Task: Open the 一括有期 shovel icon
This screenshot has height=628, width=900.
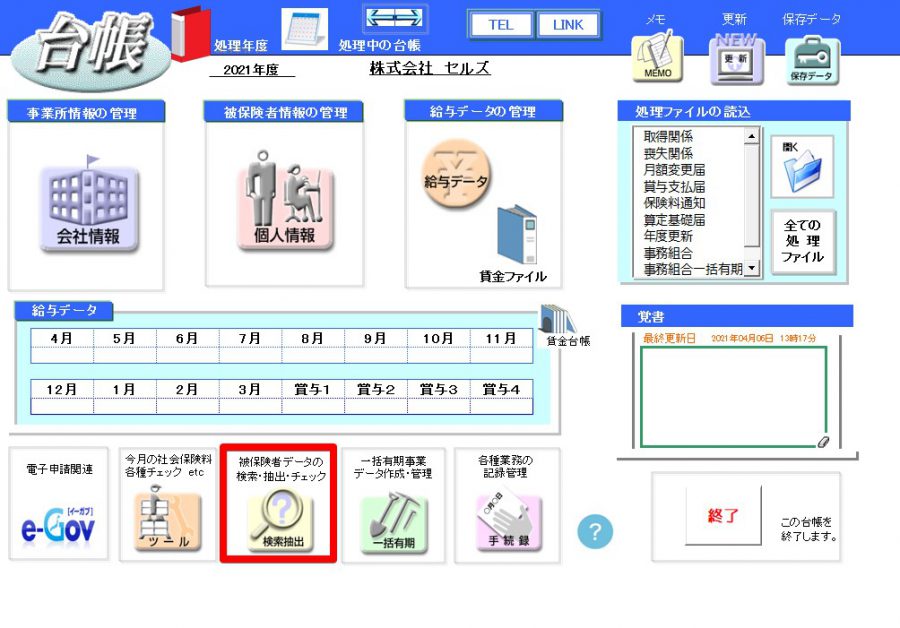Action: click(394, 522)
